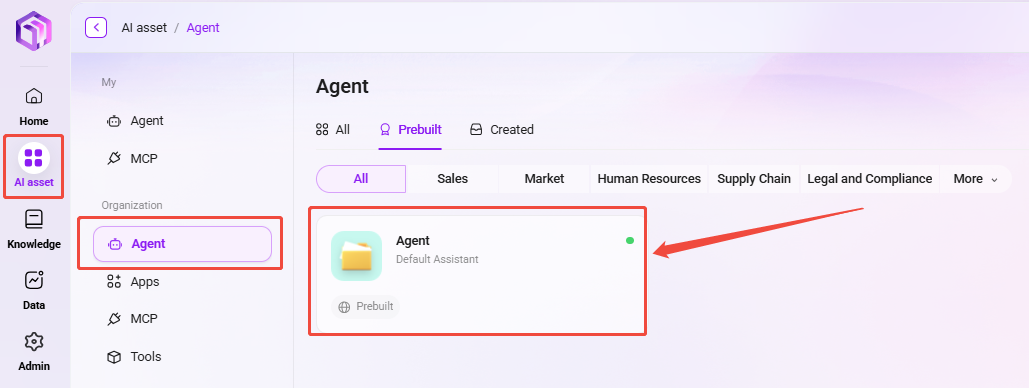Expand the More categories dropdown

point(976,179)
